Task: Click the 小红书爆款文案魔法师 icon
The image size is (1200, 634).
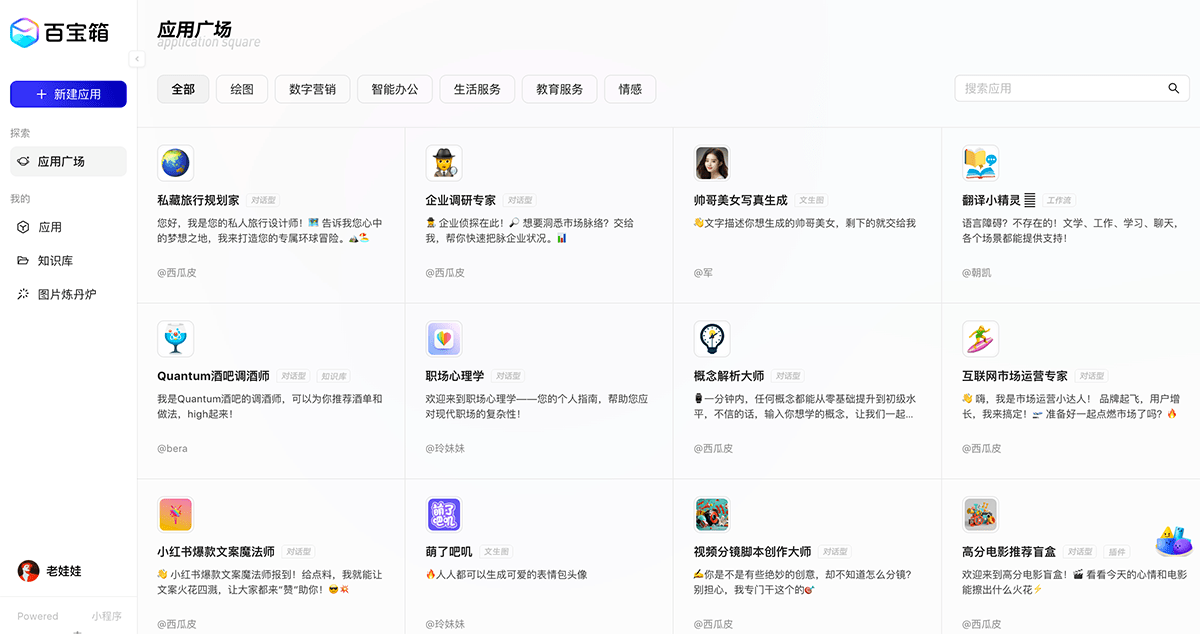Action: [175, 514]
